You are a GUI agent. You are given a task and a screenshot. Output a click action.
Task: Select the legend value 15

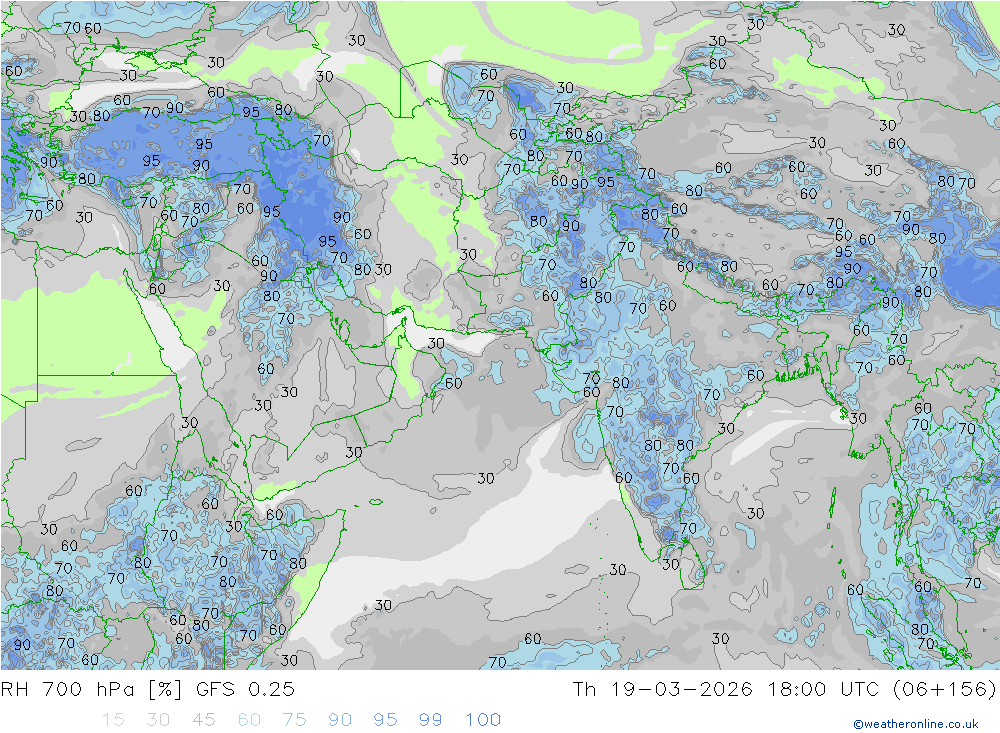pyautogui.click(x=113, y=720)
